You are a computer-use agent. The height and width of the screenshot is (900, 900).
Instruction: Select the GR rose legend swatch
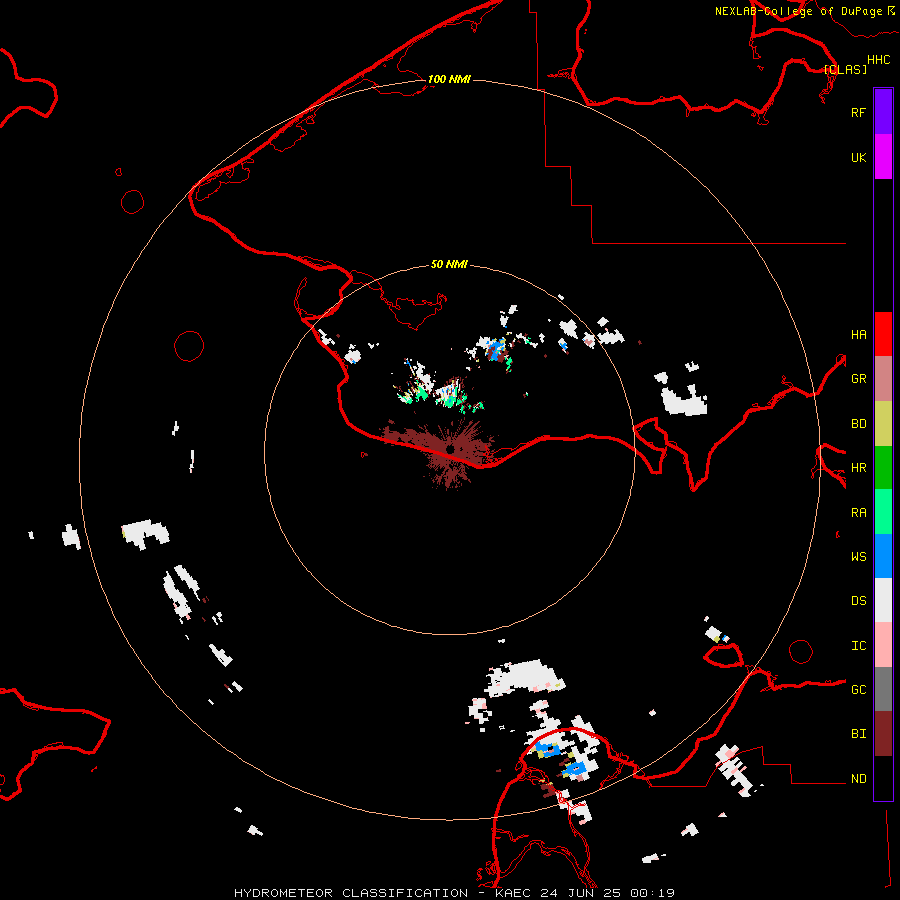pyautogui.click(x=883, y=379)
